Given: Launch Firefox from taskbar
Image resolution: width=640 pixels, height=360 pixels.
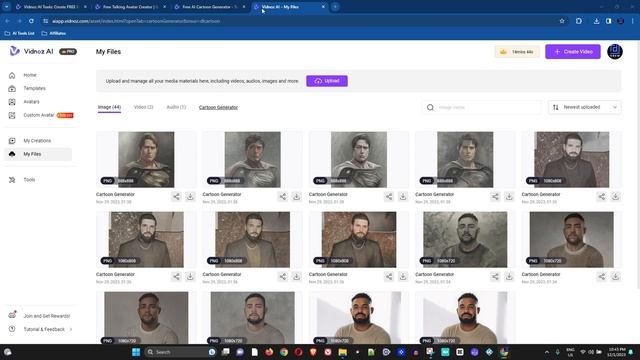Looking at the screenshot, I should point(269,352).
